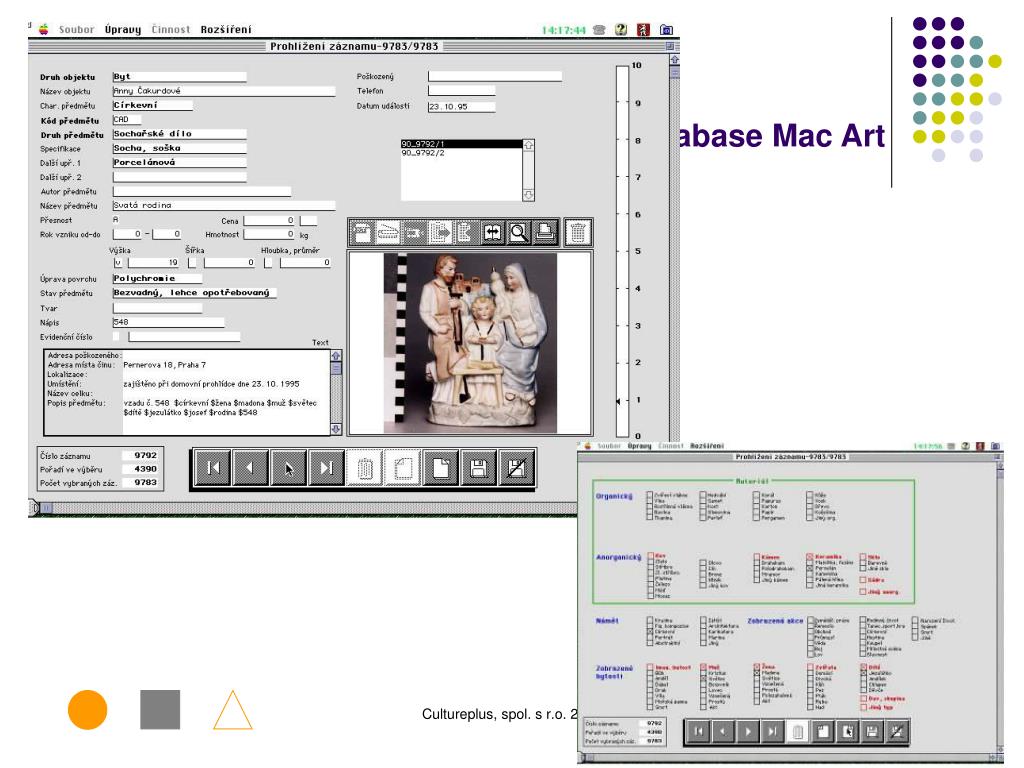The height and width of the screenshot is (768, 1024).
Task: Select list row 90_9792/2
Action: click(x=462, y=153)
